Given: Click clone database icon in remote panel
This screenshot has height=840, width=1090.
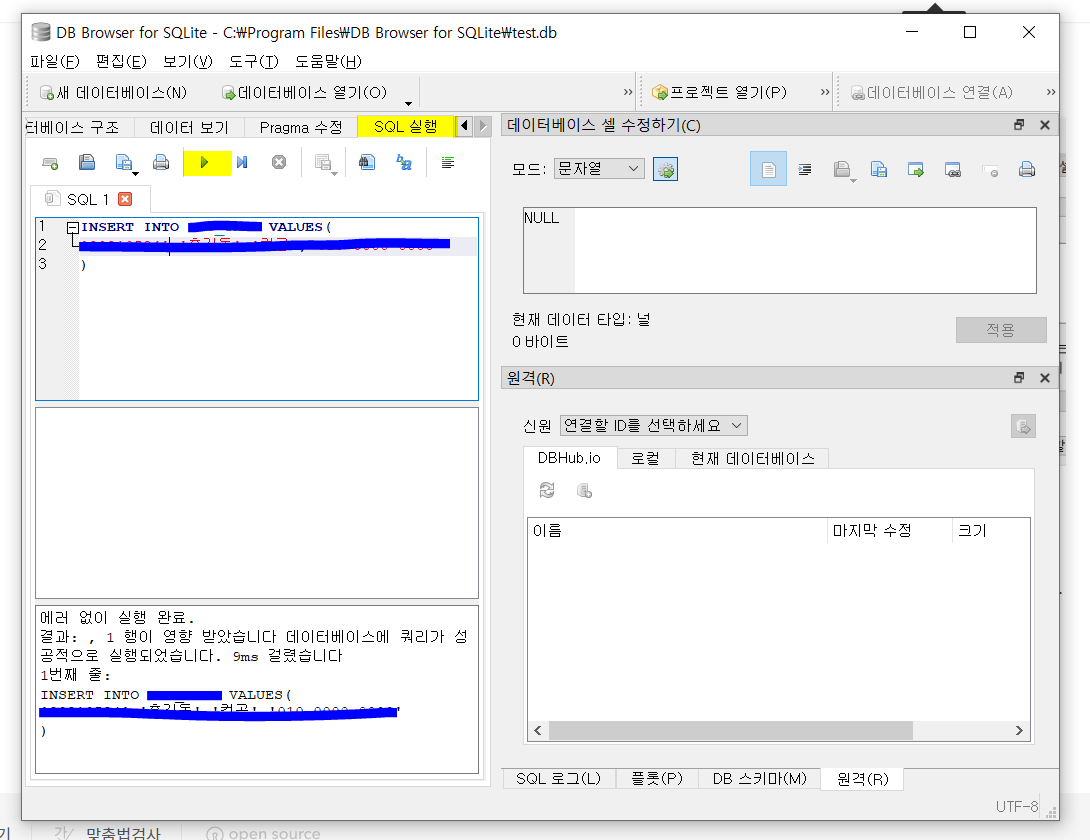Looking at the screenshot, I should click(x=584, y=491).
